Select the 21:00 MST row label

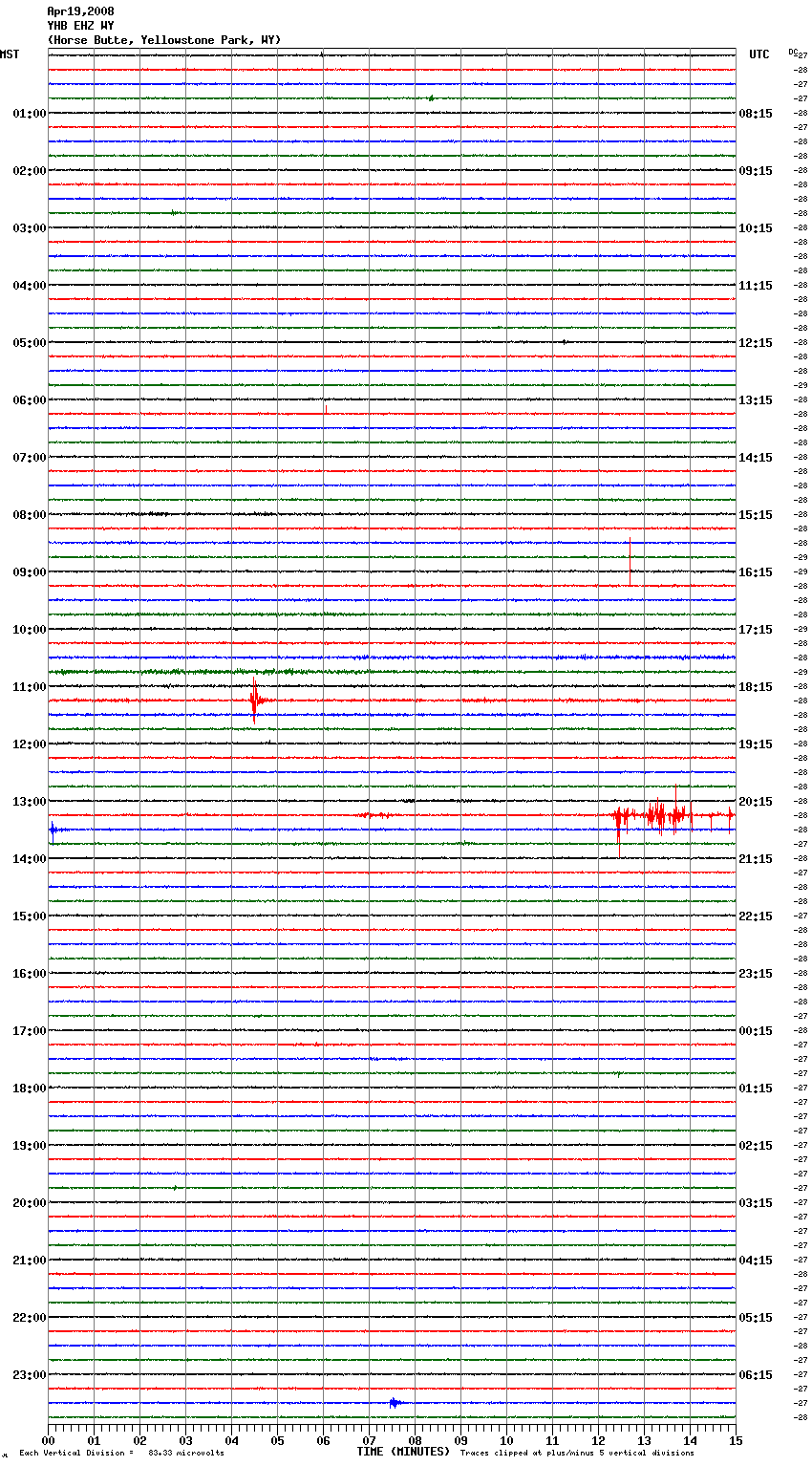coord(29,1261)
